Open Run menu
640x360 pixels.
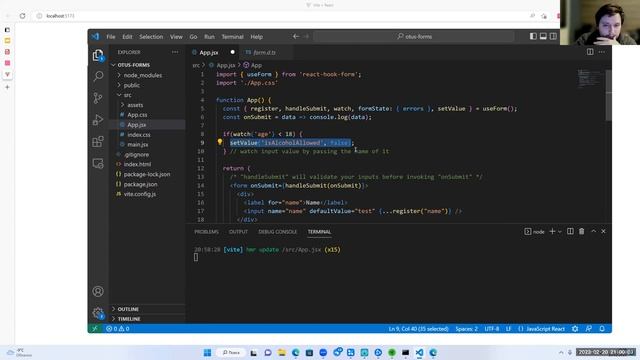pyautogui.click(x=209, y=37)
